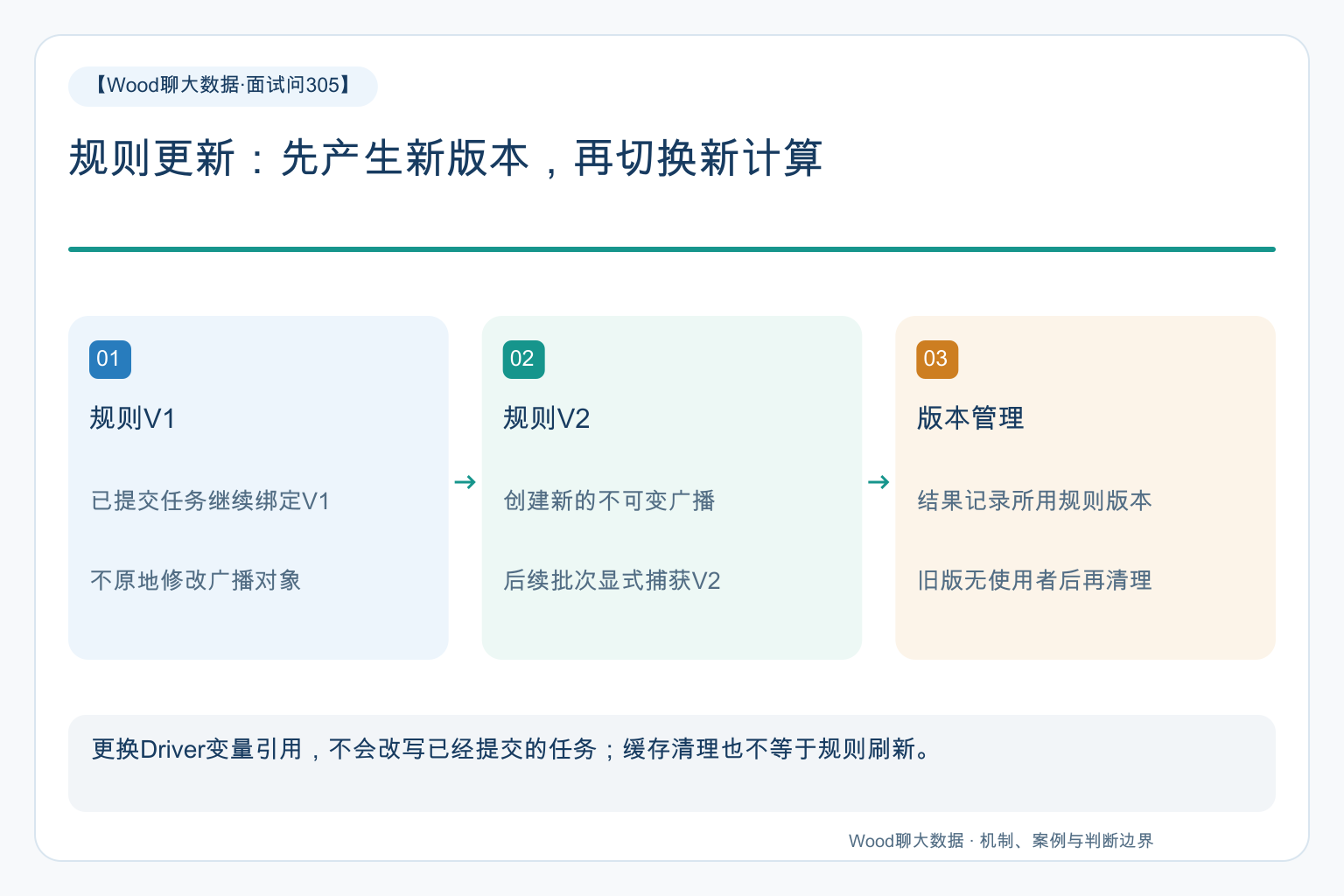Select the line 旧版无使用者后再清理

click(x=1034, y=580)
